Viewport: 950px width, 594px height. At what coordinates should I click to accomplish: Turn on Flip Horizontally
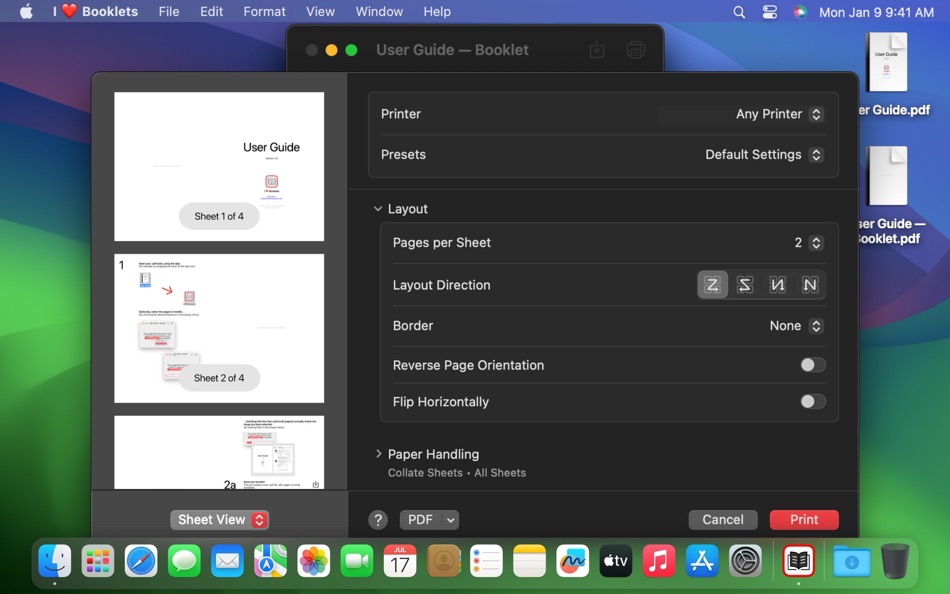coord(812,401)
